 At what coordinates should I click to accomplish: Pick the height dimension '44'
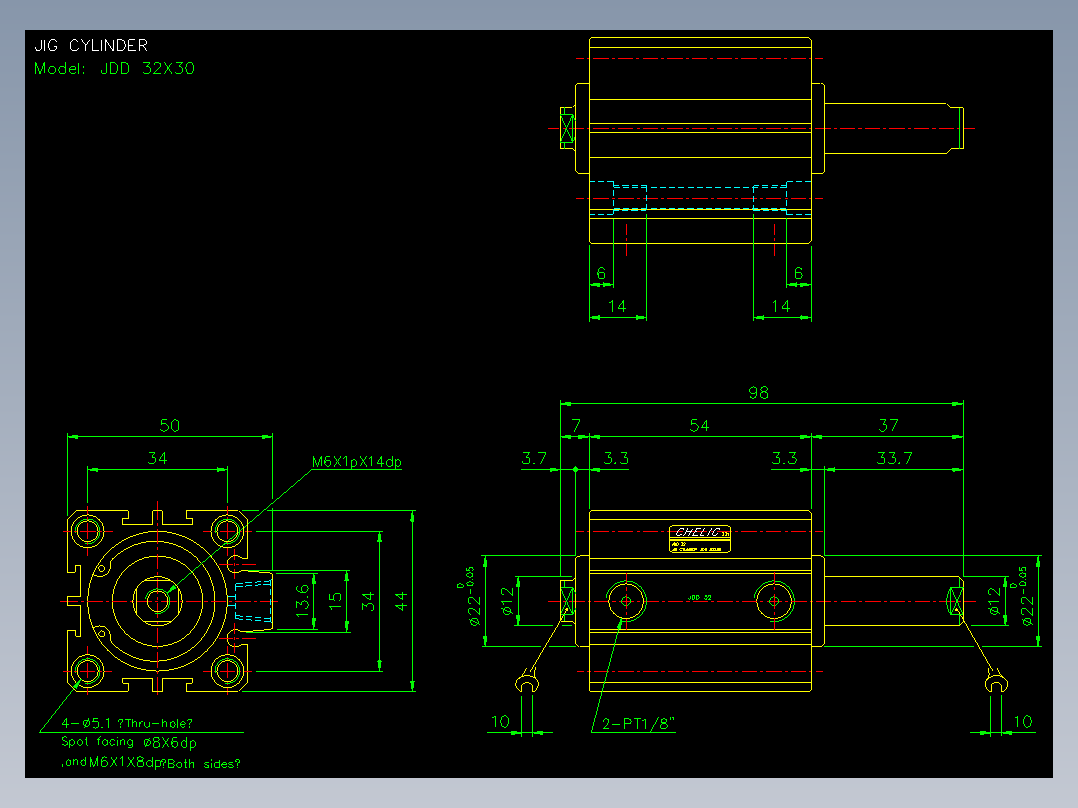(401, 601)
